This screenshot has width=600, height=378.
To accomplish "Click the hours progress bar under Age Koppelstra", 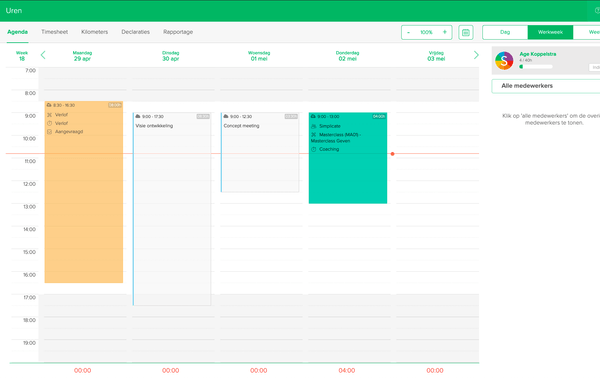I will click(x=536, y=67).
